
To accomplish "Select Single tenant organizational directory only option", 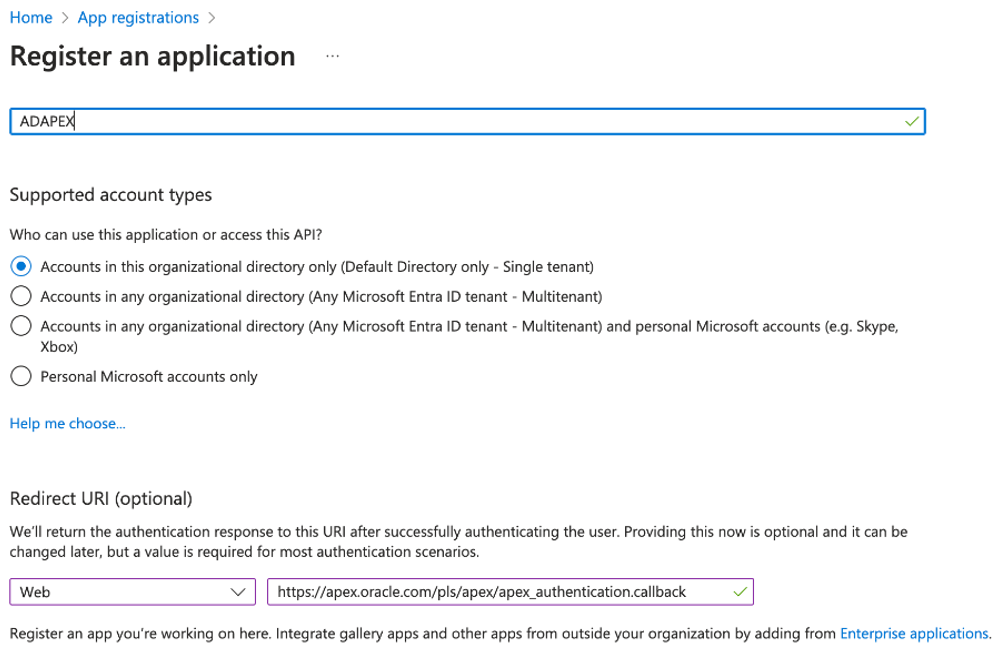I will [x=20, y=267].
